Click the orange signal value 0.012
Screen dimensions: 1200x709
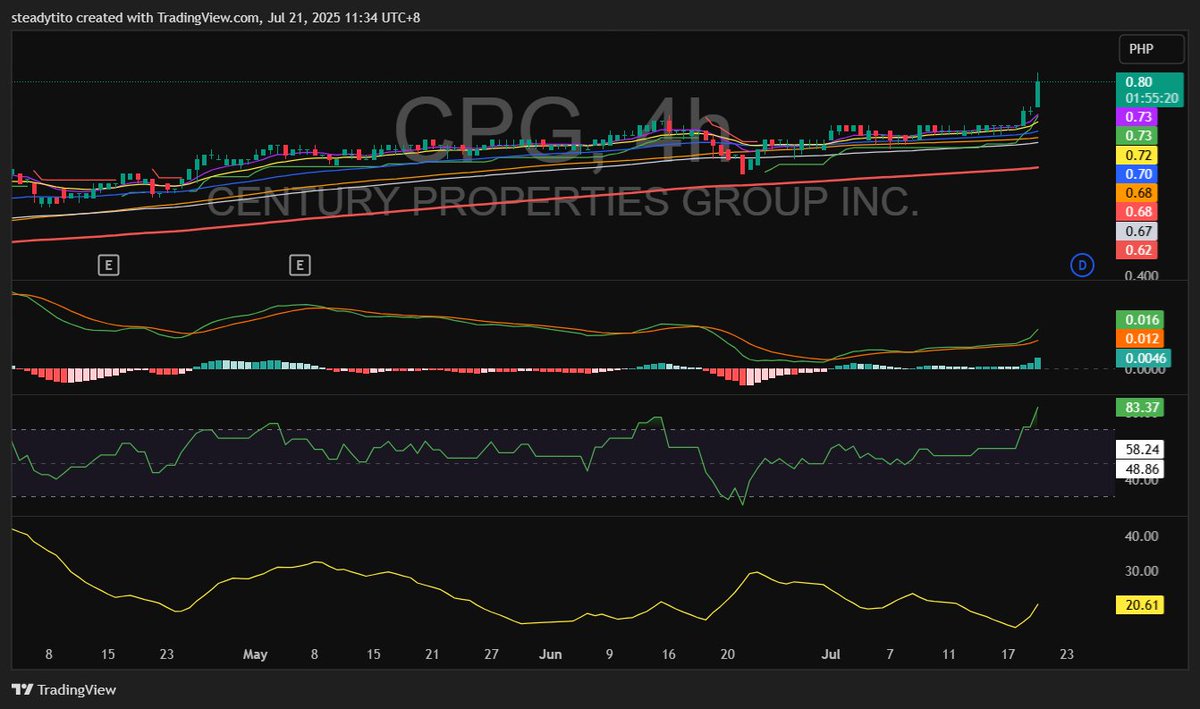pos(1142,339)
